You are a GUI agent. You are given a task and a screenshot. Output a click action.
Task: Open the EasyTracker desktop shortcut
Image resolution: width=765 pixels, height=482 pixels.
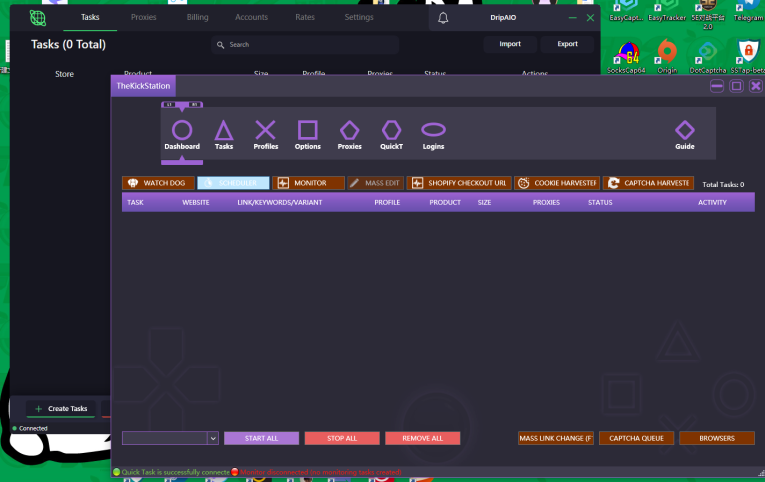pyautogui.click(x=667, y=11)
